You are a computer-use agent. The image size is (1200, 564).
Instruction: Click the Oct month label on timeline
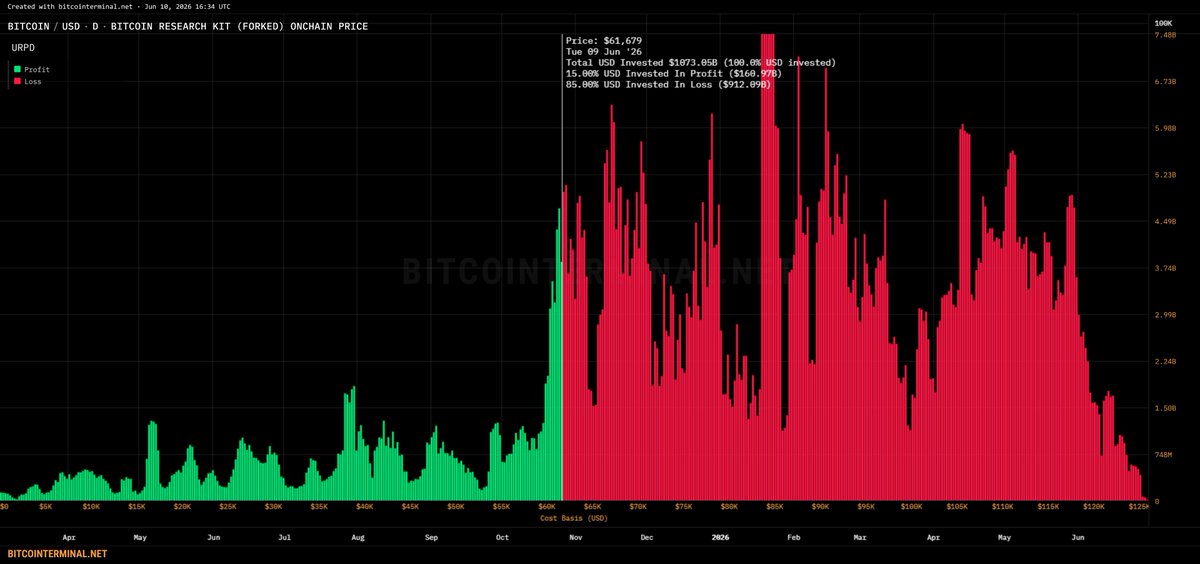503,537
